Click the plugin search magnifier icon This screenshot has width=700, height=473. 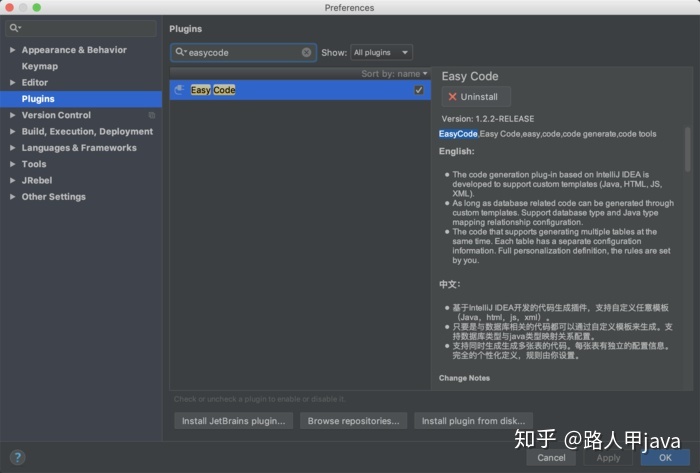point(180,52)
